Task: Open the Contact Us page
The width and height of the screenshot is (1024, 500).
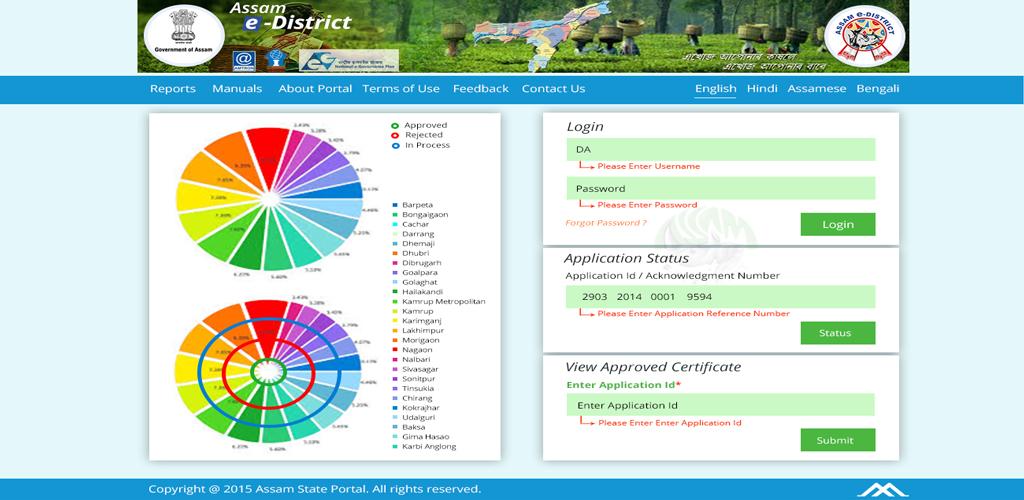Action: click(553, 89)
